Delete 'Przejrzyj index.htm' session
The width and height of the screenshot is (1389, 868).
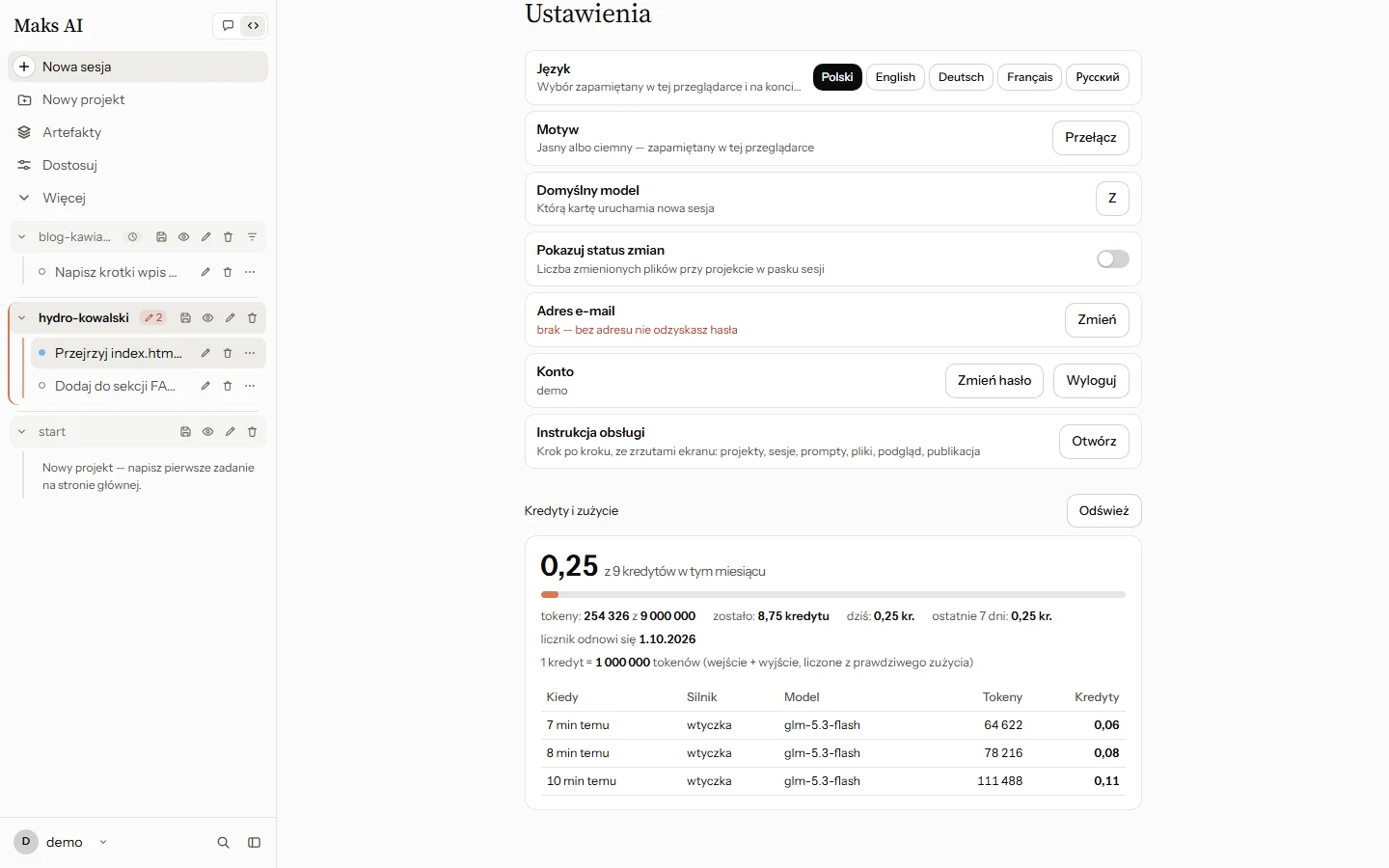click(228, 353)
